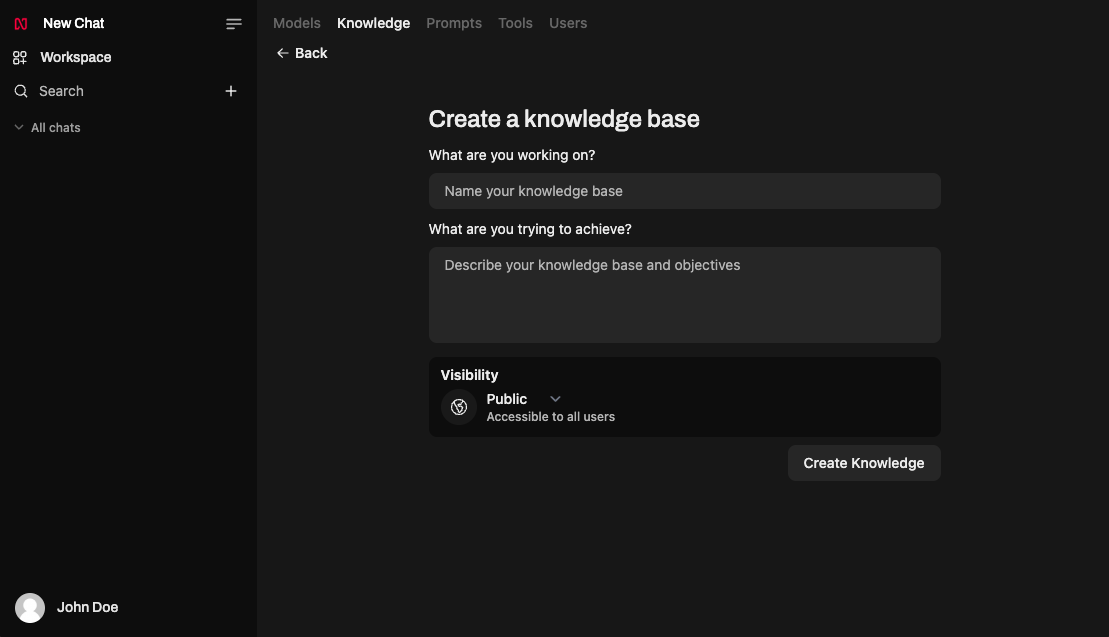
Task: Click the knowledge base description textarea
Action: pos(684,295)
